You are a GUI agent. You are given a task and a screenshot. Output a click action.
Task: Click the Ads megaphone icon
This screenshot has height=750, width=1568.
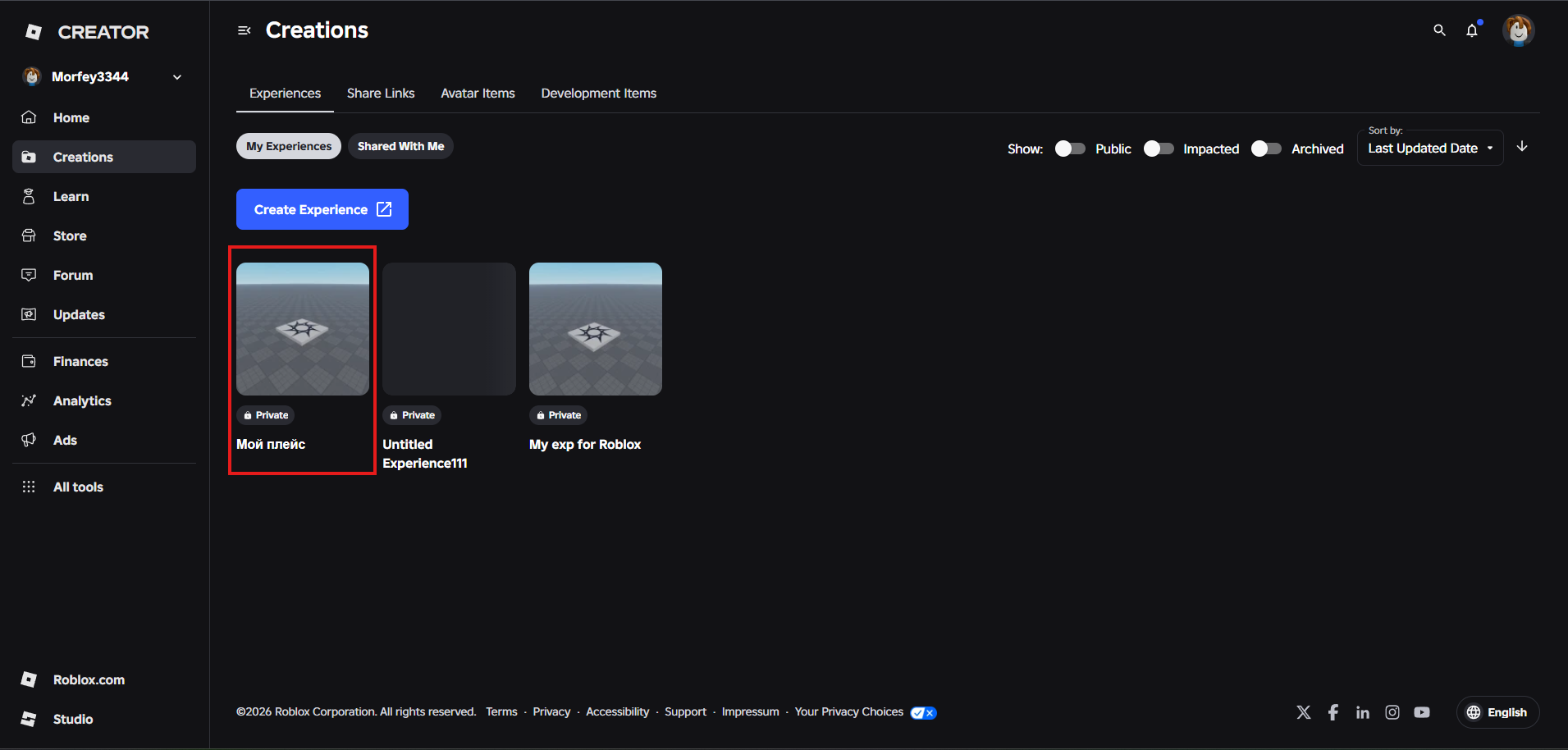click(x=29, y=440)
